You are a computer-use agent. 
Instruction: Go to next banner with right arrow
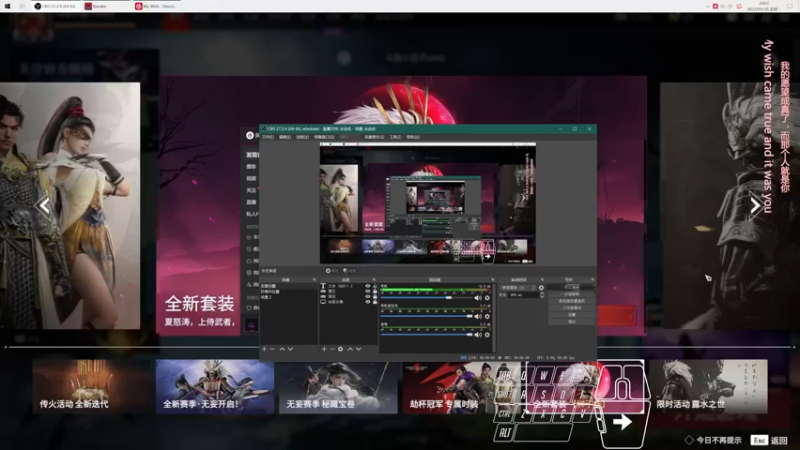pos(755,206)
